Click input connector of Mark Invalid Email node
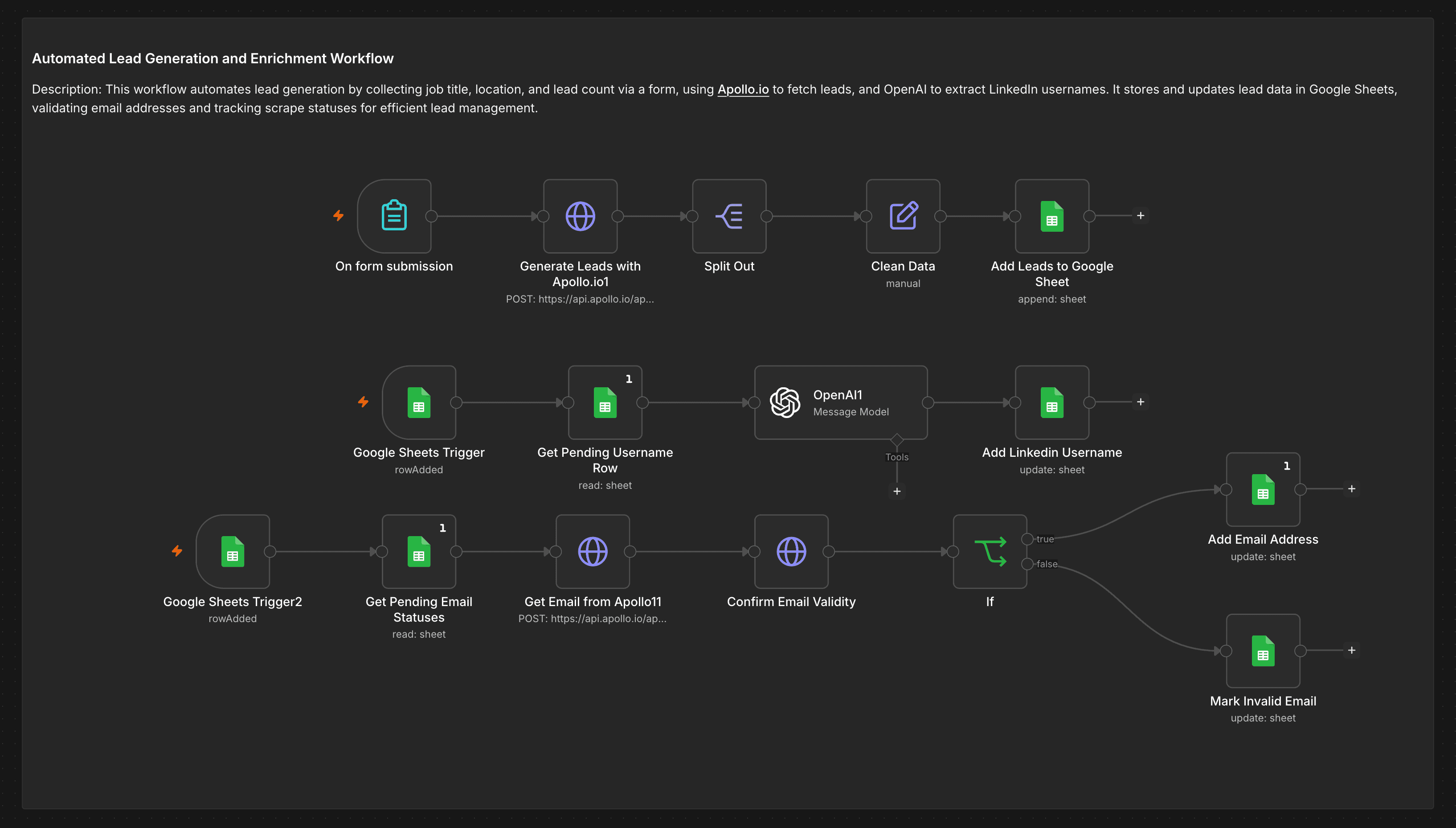 tap(1226, 651)
